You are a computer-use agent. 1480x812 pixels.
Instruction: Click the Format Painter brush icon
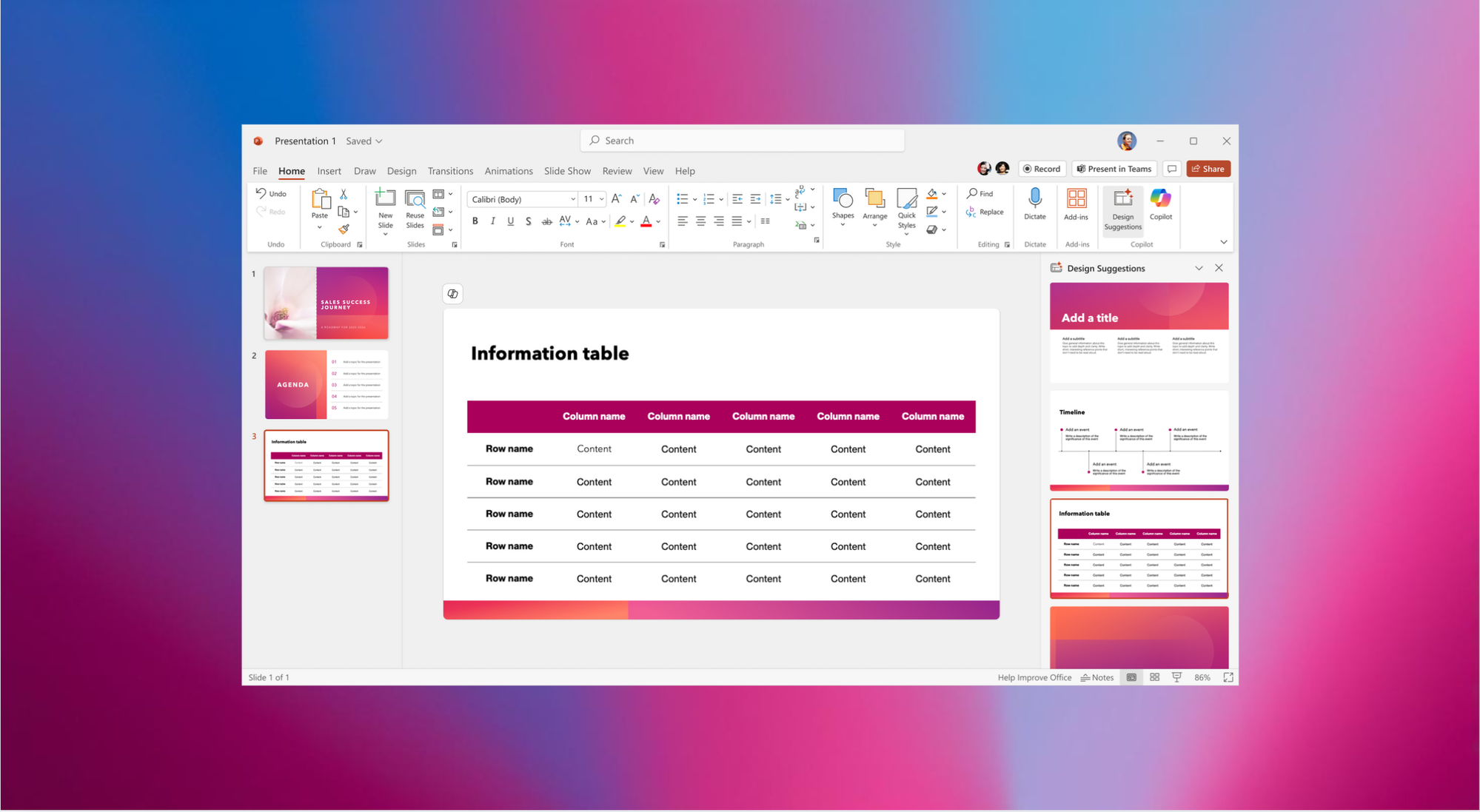tap(344, 229)
